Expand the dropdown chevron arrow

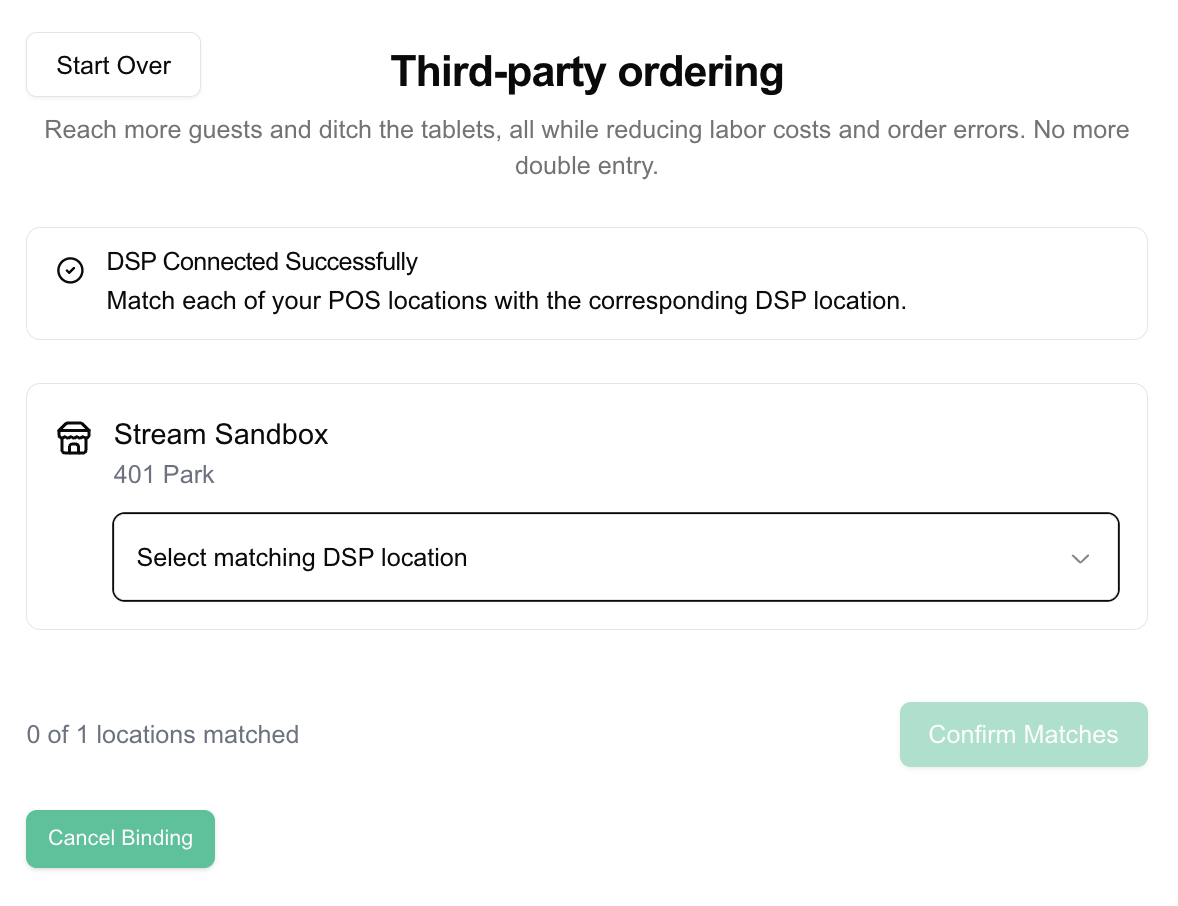click(x=1080, y=558)
